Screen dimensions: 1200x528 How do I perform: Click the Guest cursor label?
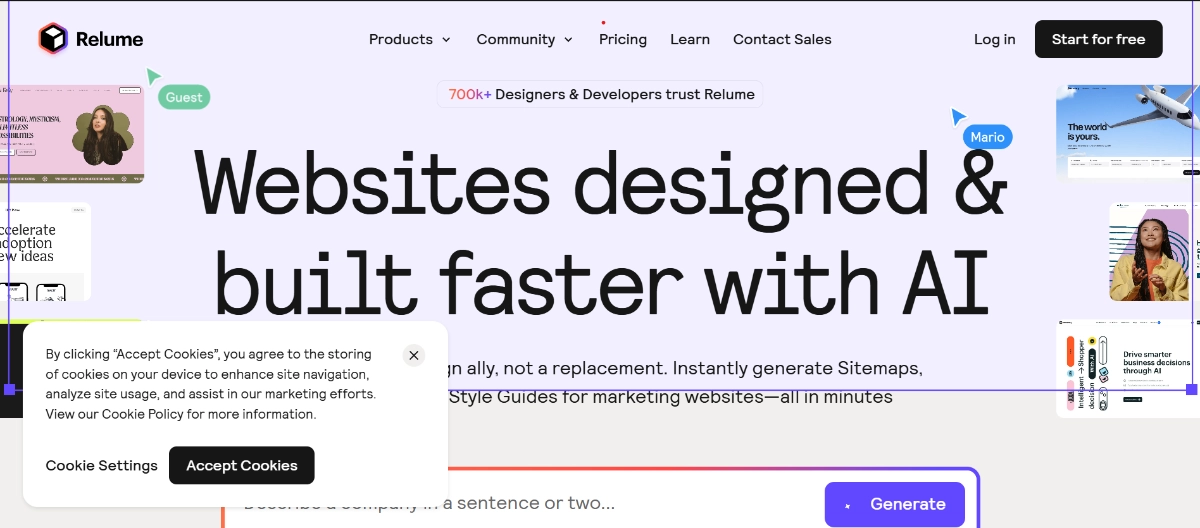pyautogui.click(x=184, y=97)
